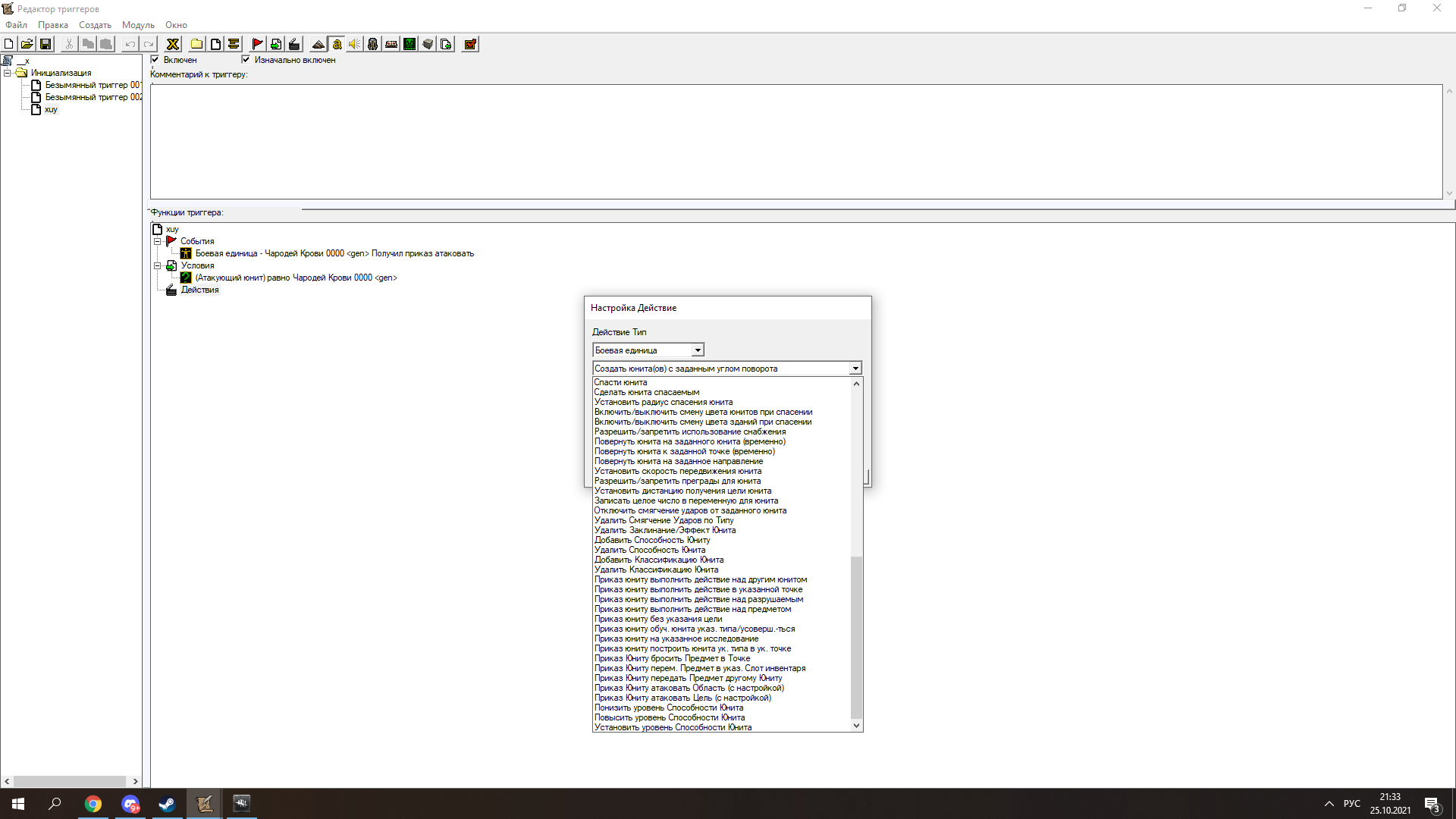Screen dimensions: 1456x819
Task: Collapse the Инициализация folder in tree
Action: pyautogui.click(x=8, y=73)
